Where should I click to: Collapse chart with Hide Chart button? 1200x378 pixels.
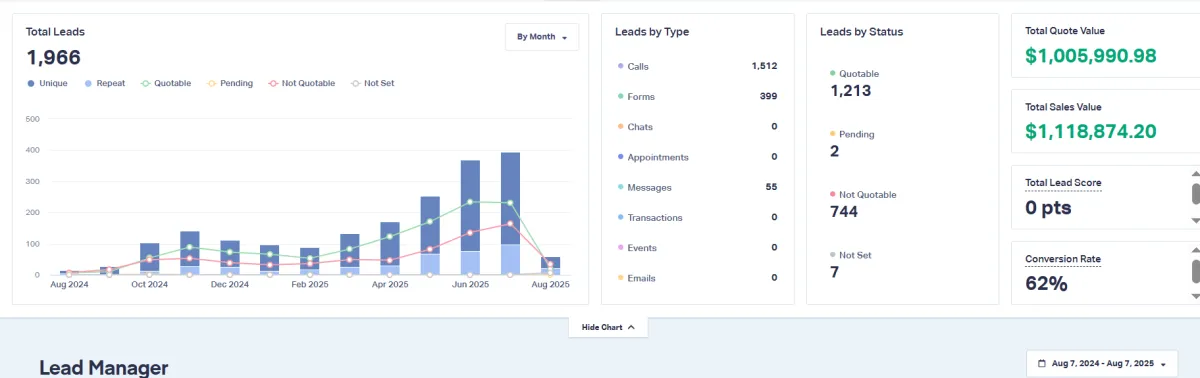[608, 327]
